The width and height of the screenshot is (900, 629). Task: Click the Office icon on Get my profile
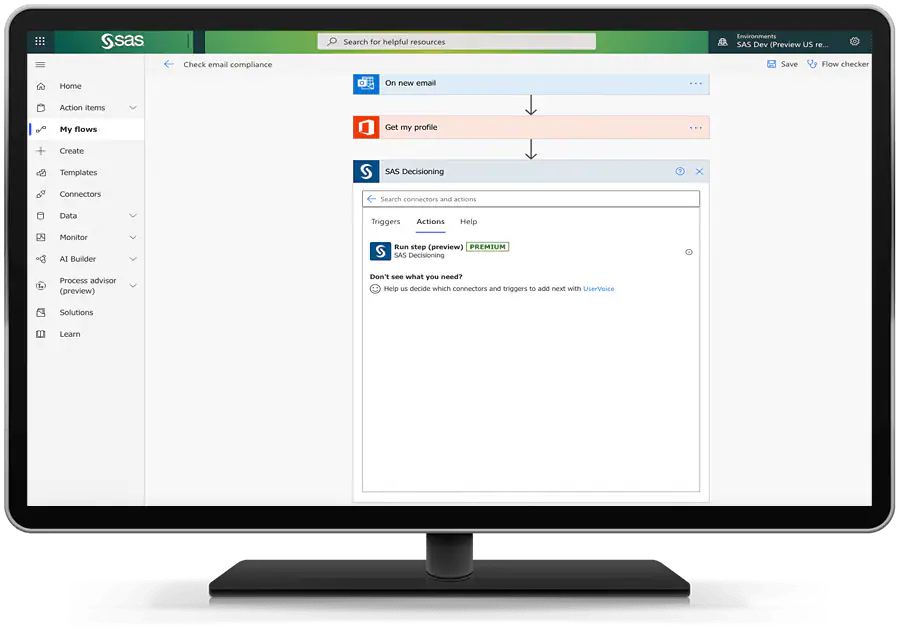[366, 127]
